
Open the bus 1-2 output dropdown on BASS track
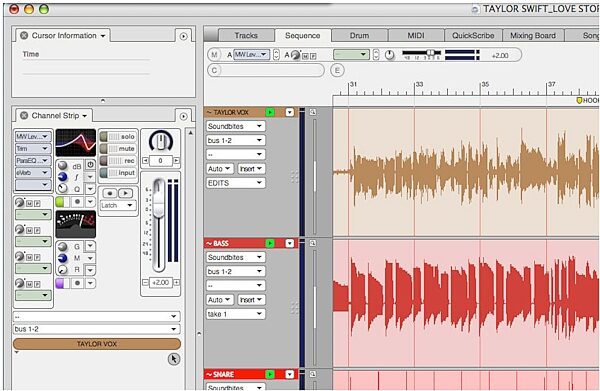click(x=235, y=272)
